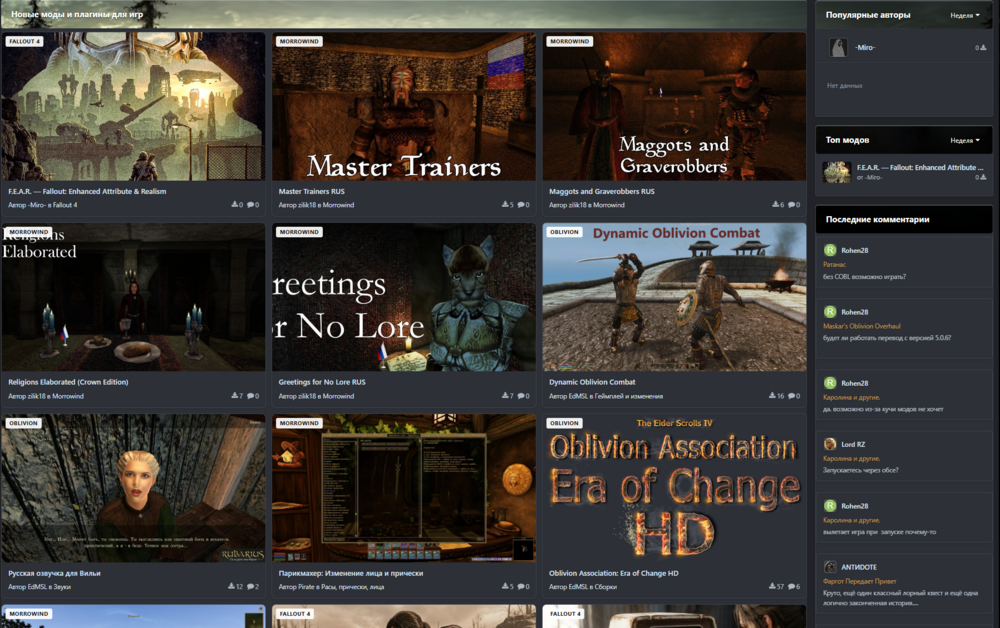Click the download icon on the Greetings for No Lore RUS card
This screenshot has width=1000, height=628.
505,396
